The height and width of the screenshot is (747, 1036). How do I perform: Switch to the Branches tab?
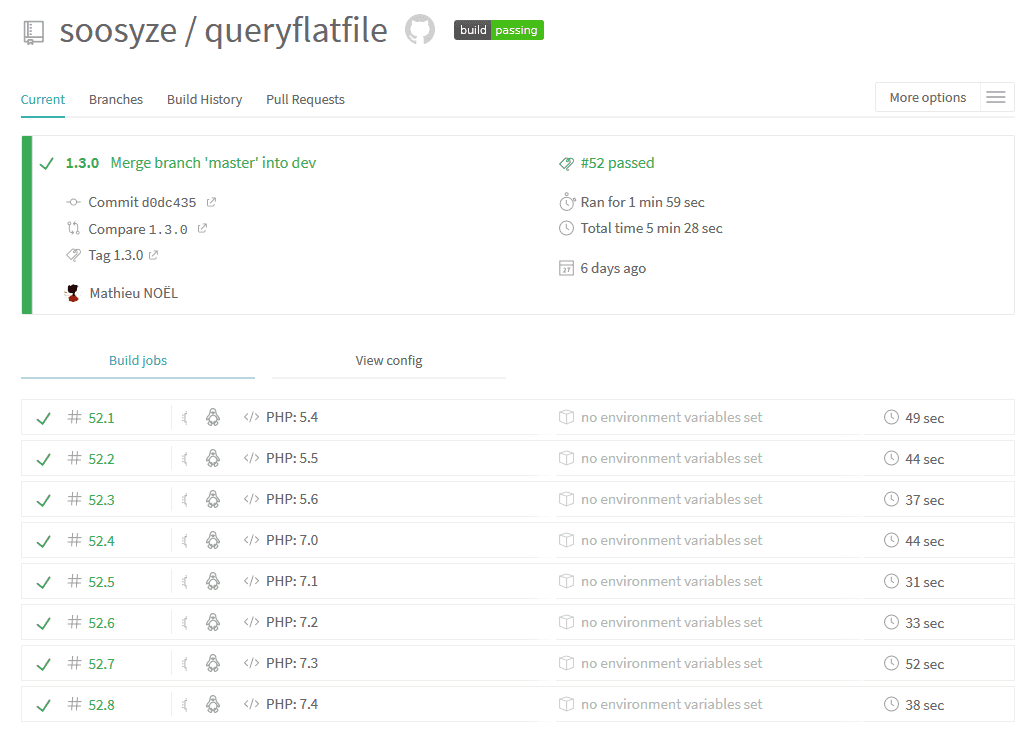(x=116, y=99)
